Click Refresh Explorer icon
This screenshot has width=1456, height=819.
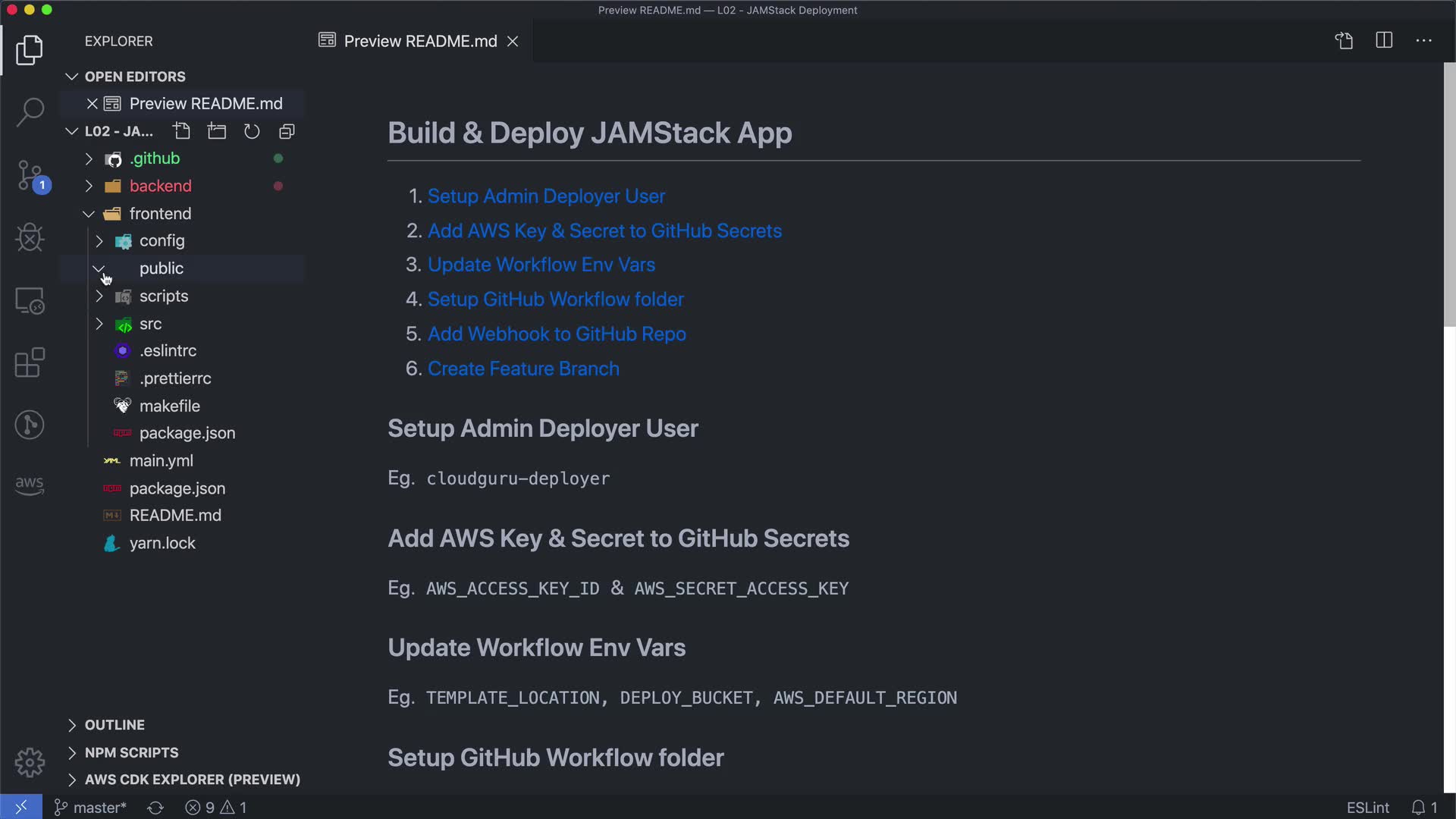coord(252,131)
